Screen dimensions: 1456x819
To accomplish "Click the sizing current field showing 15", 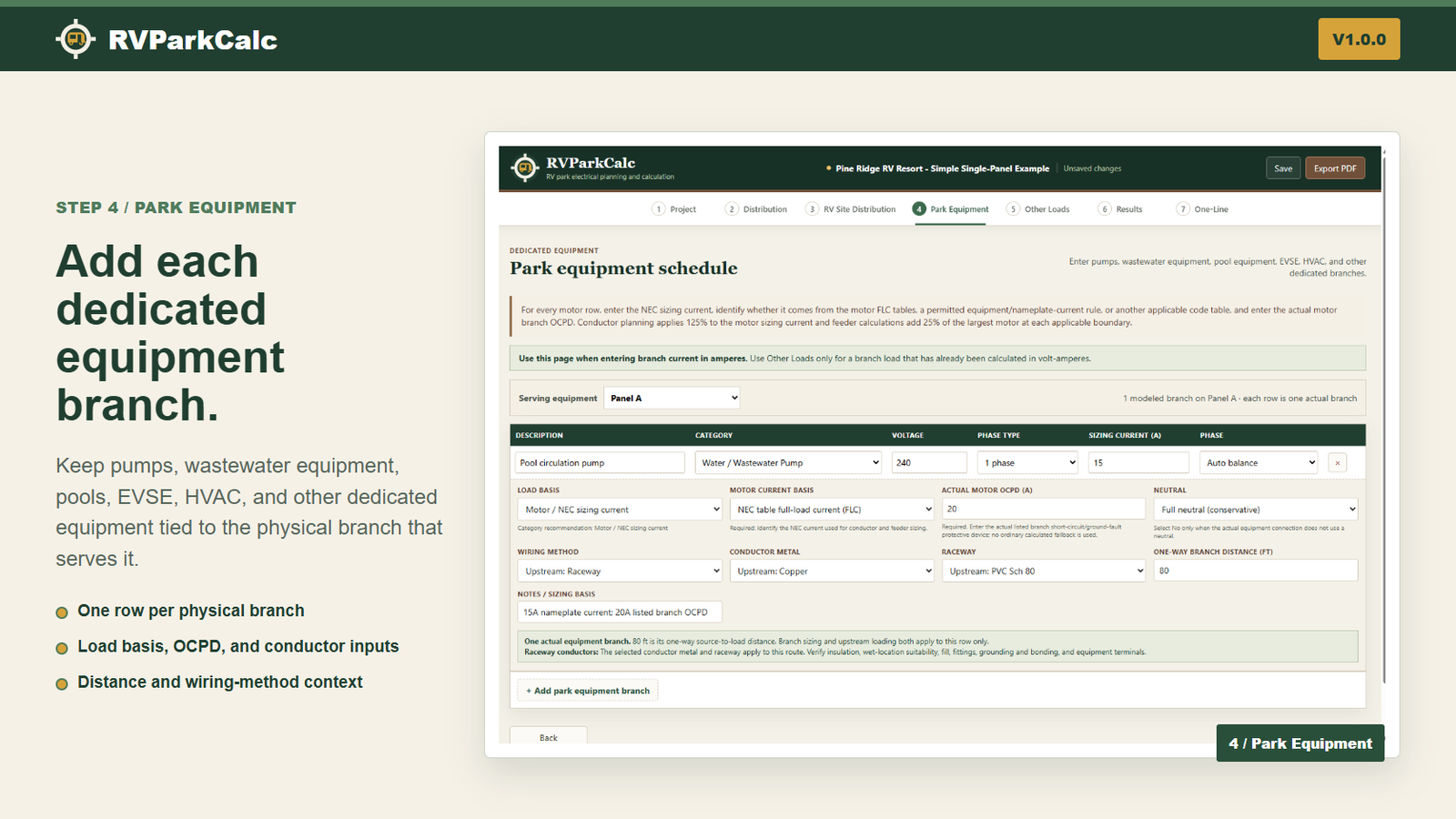I will tap(1138, 462).
